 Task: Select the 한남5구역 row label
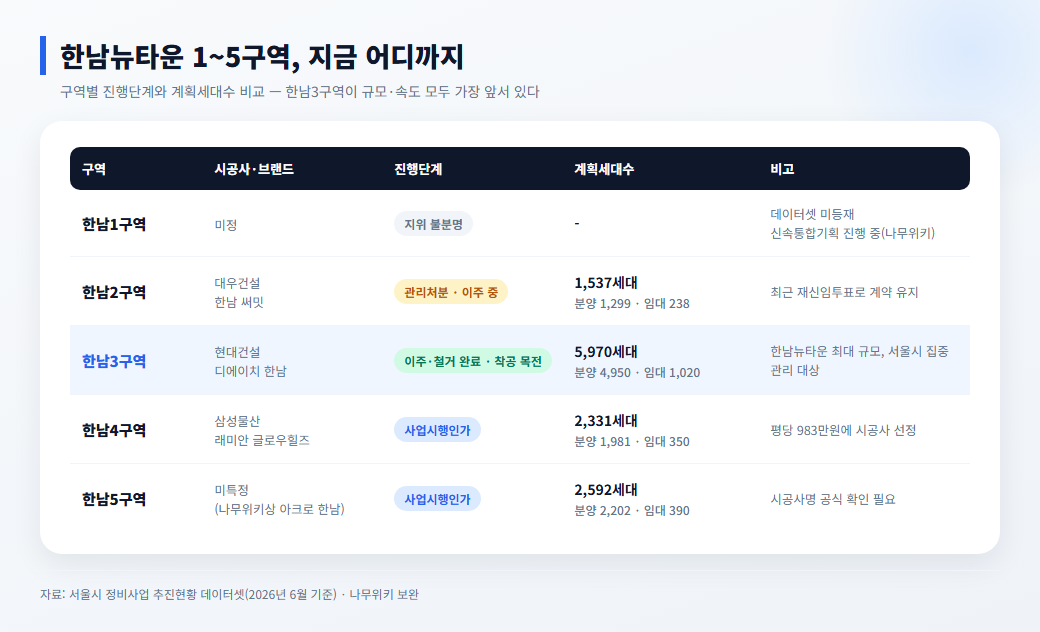114,499
